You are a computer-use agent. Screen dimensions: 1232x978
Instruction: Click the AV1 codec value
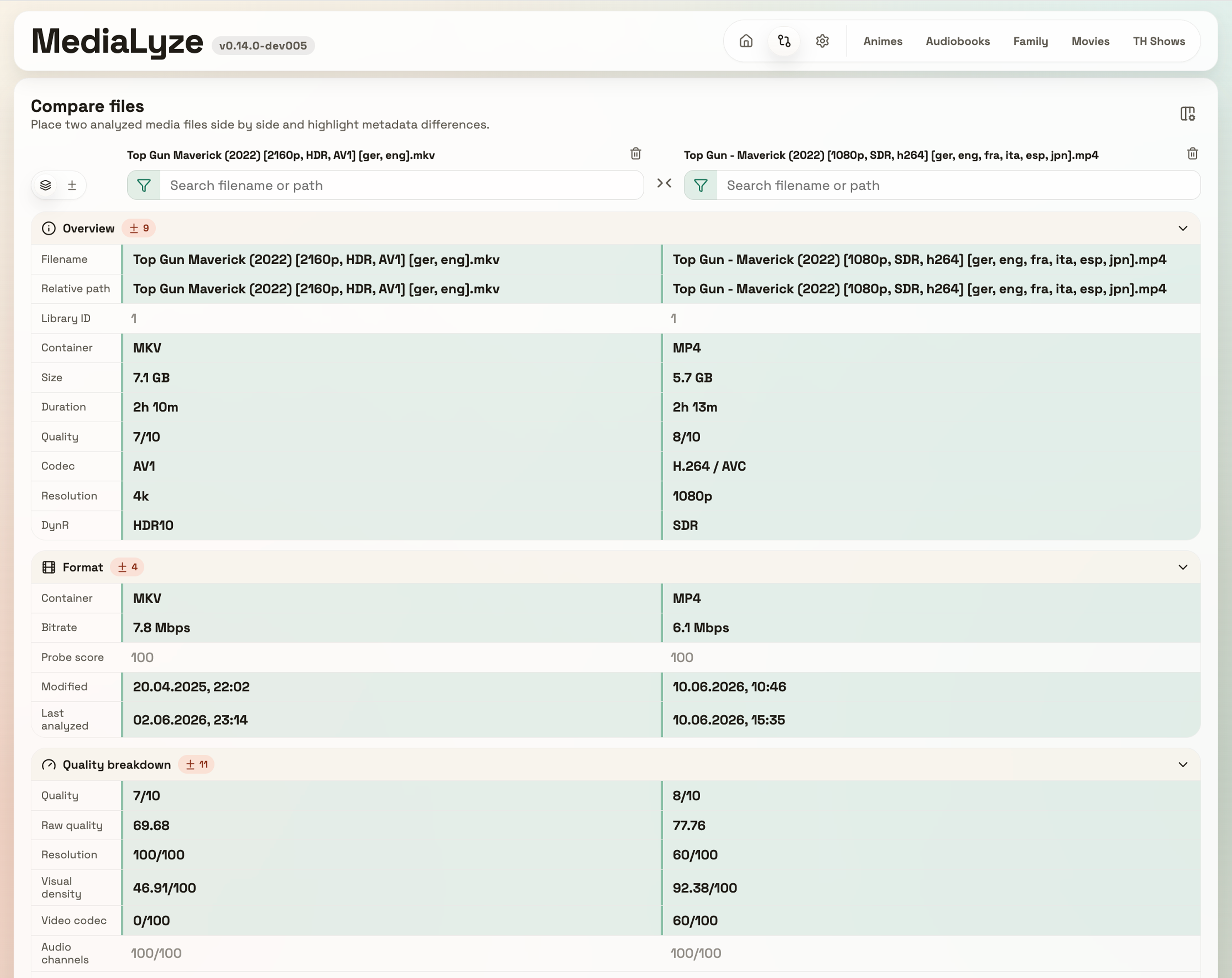point(144,466)
